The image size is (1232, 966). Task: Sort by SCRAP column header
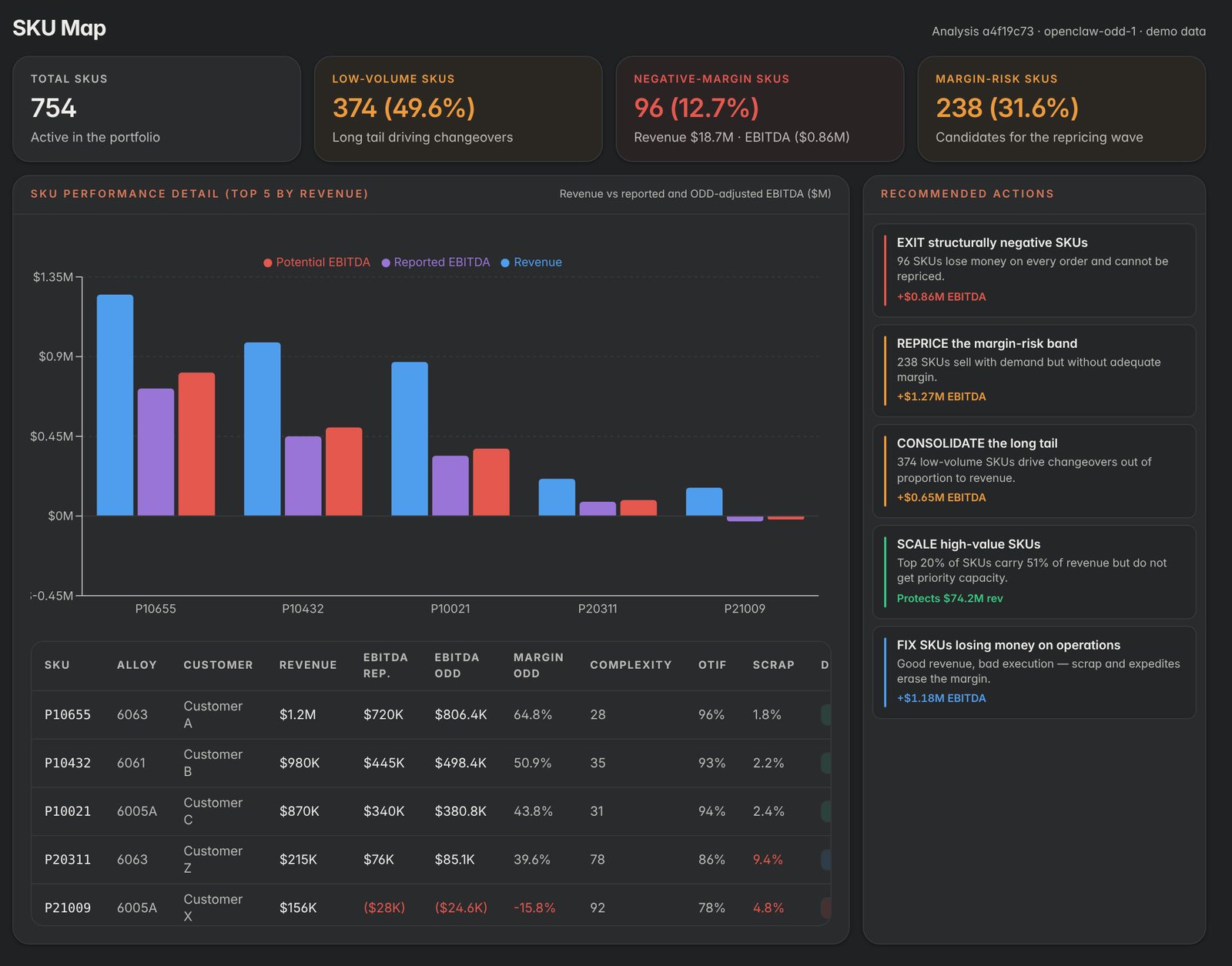pyautogui.click(x=773, y=665)
